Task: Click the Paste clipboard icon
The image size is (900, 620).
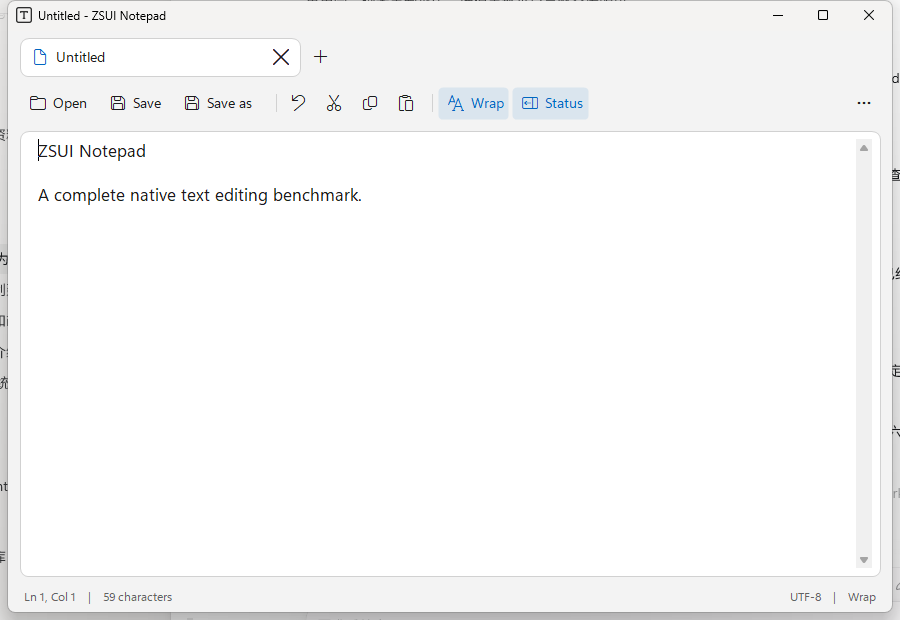Action: tap(406, 103)
